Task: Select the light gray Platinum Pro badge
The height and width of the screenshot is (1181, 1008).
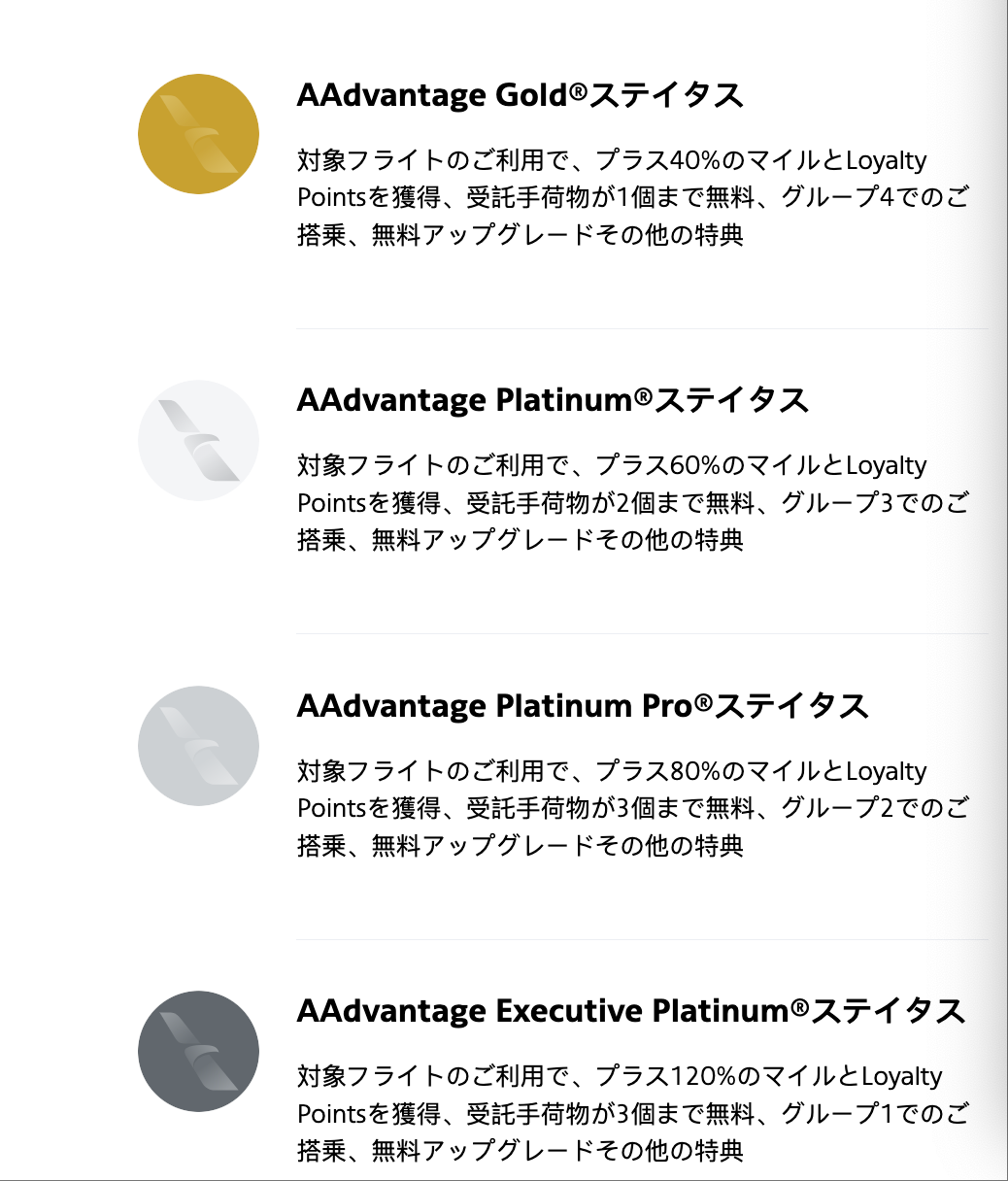Action: [199, 746]
